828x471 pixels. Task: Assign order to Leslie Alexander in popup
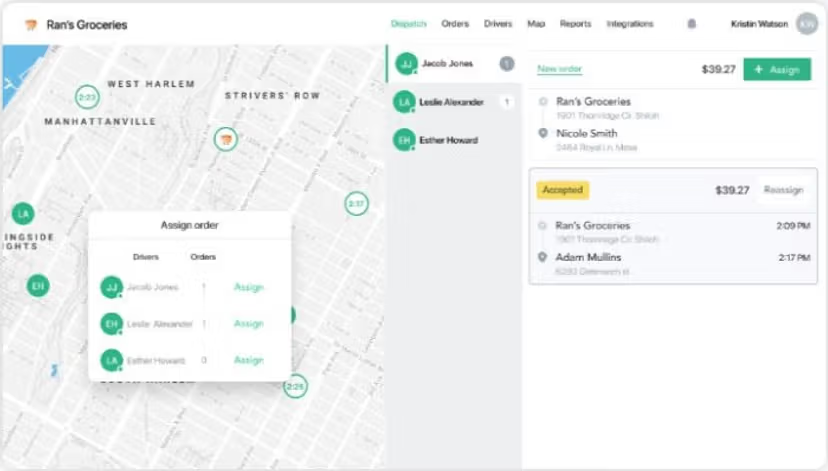[x=249, y=324]
